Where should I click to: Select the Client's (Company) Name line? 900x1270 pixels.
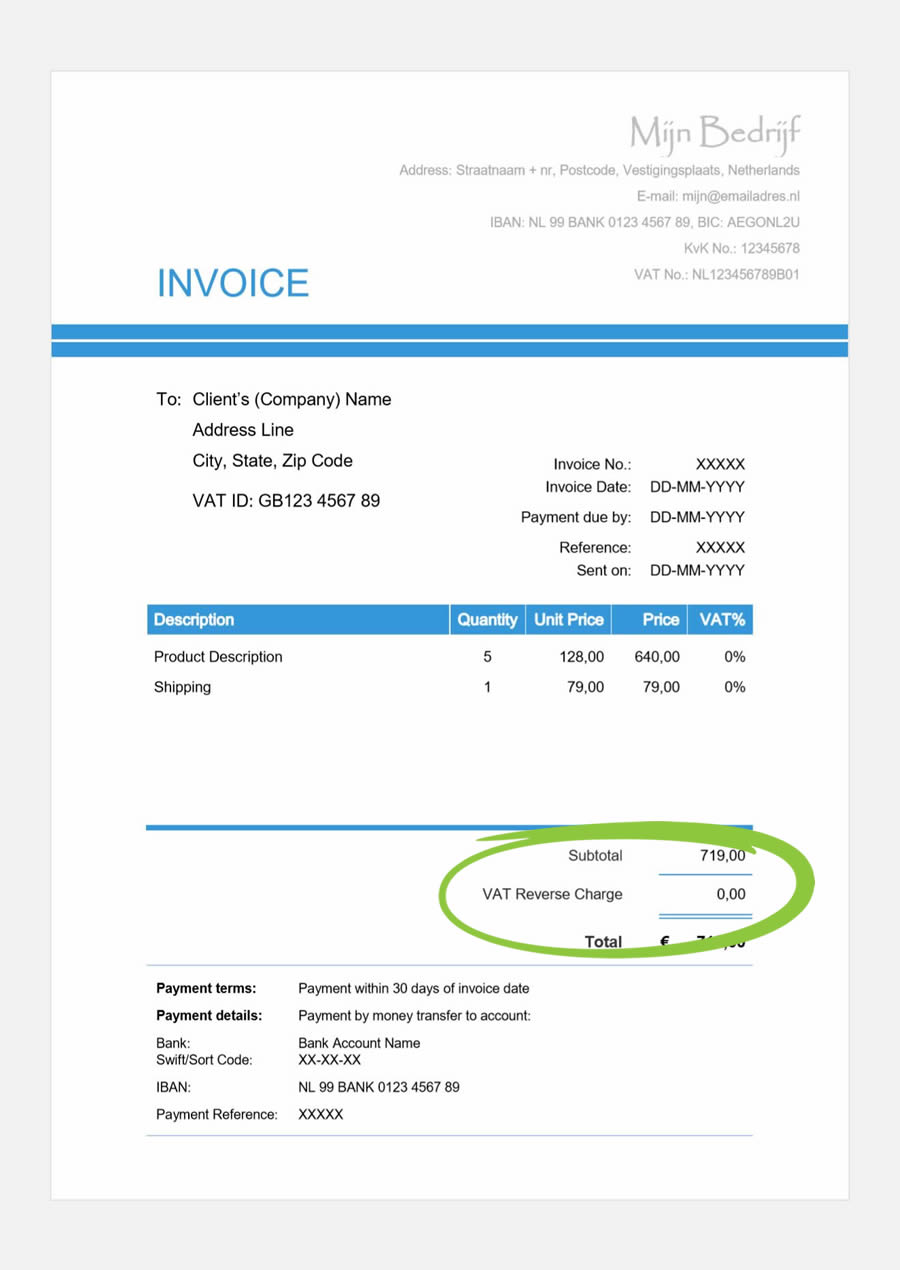click(292, 399)
